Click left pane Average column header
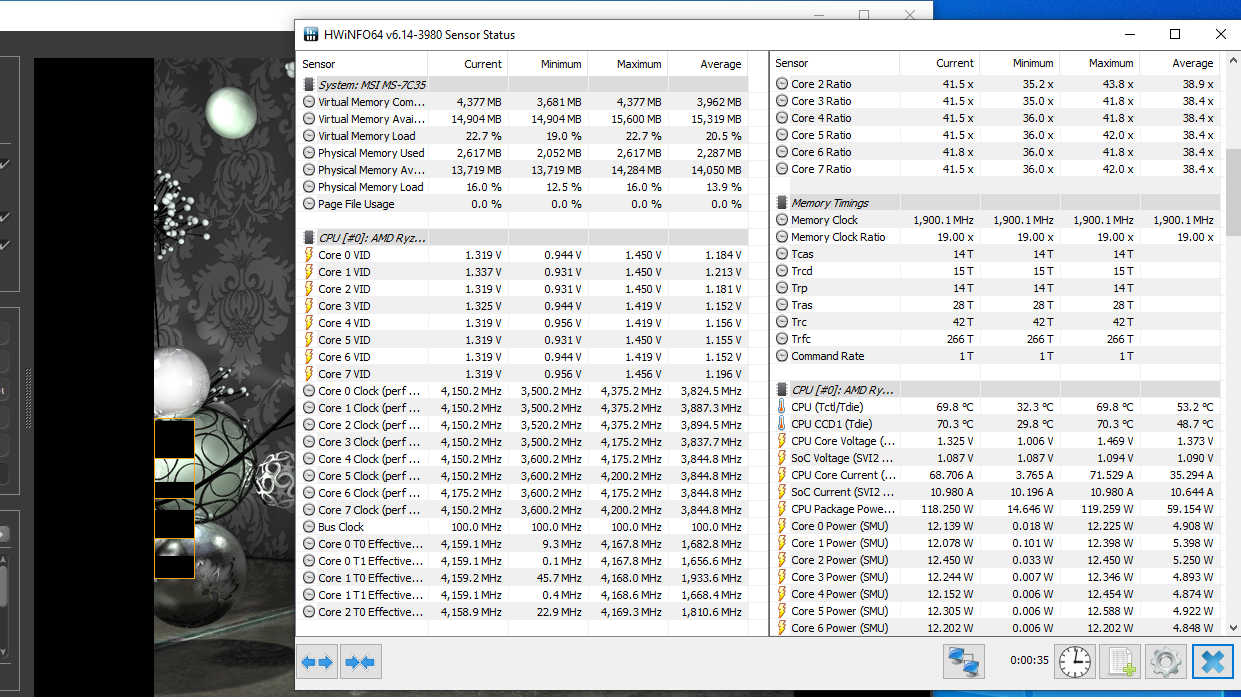 [x=708, y=63]
